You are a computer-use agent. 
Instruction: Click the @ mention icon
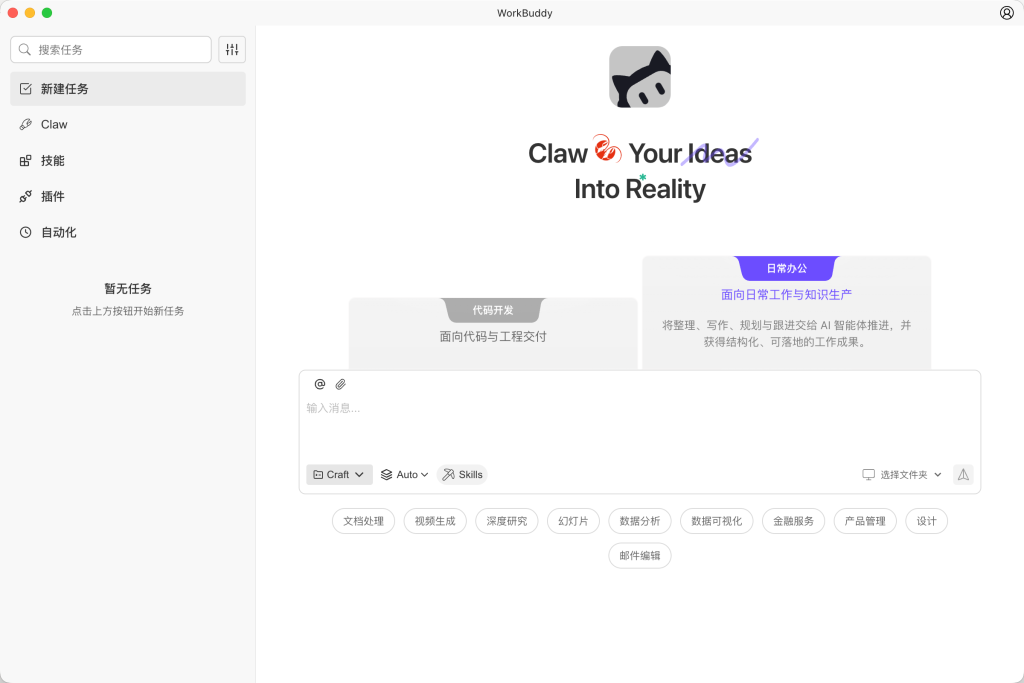click(320, 384)
